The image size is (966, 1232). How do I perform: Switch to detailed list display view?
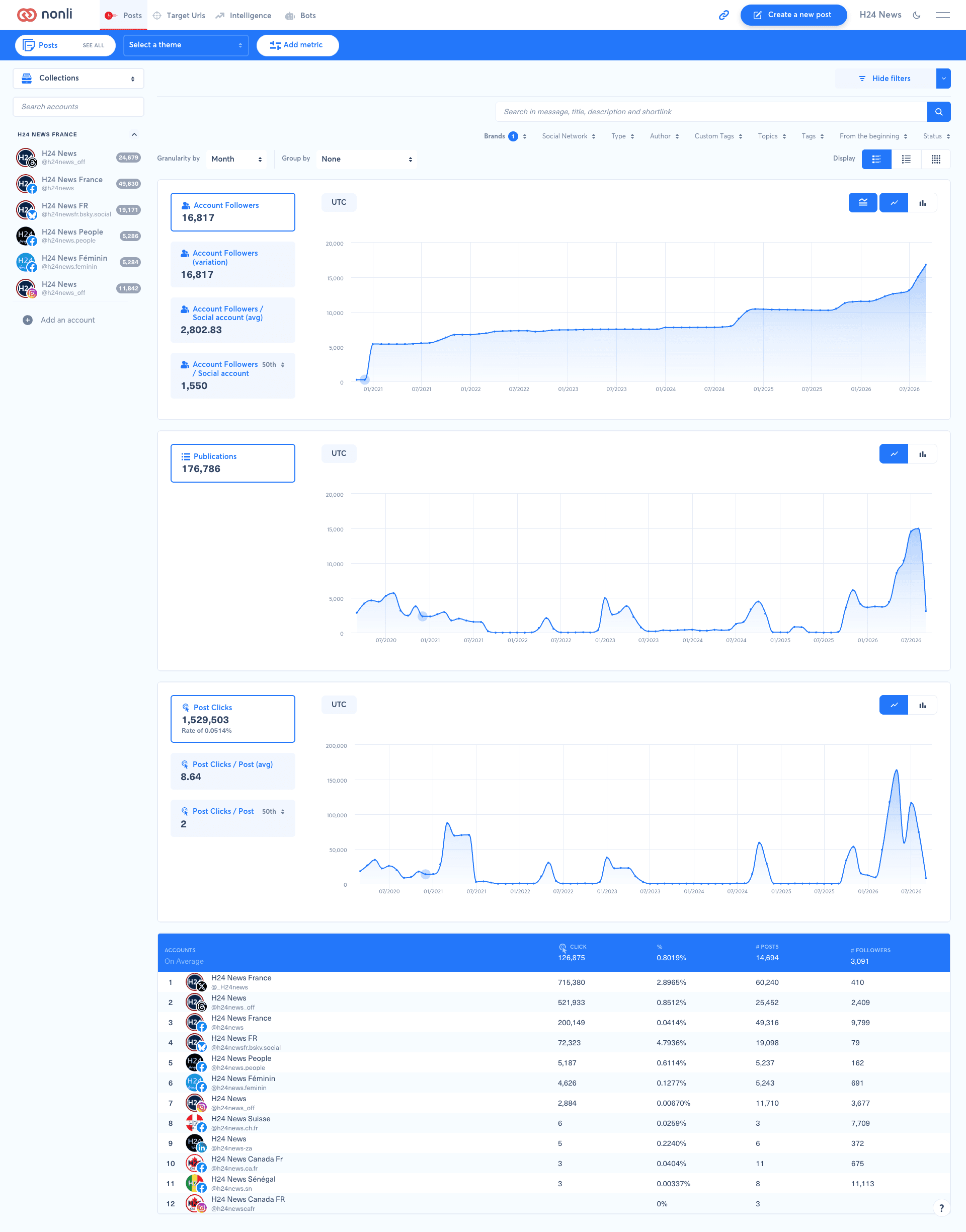(876, 160)
